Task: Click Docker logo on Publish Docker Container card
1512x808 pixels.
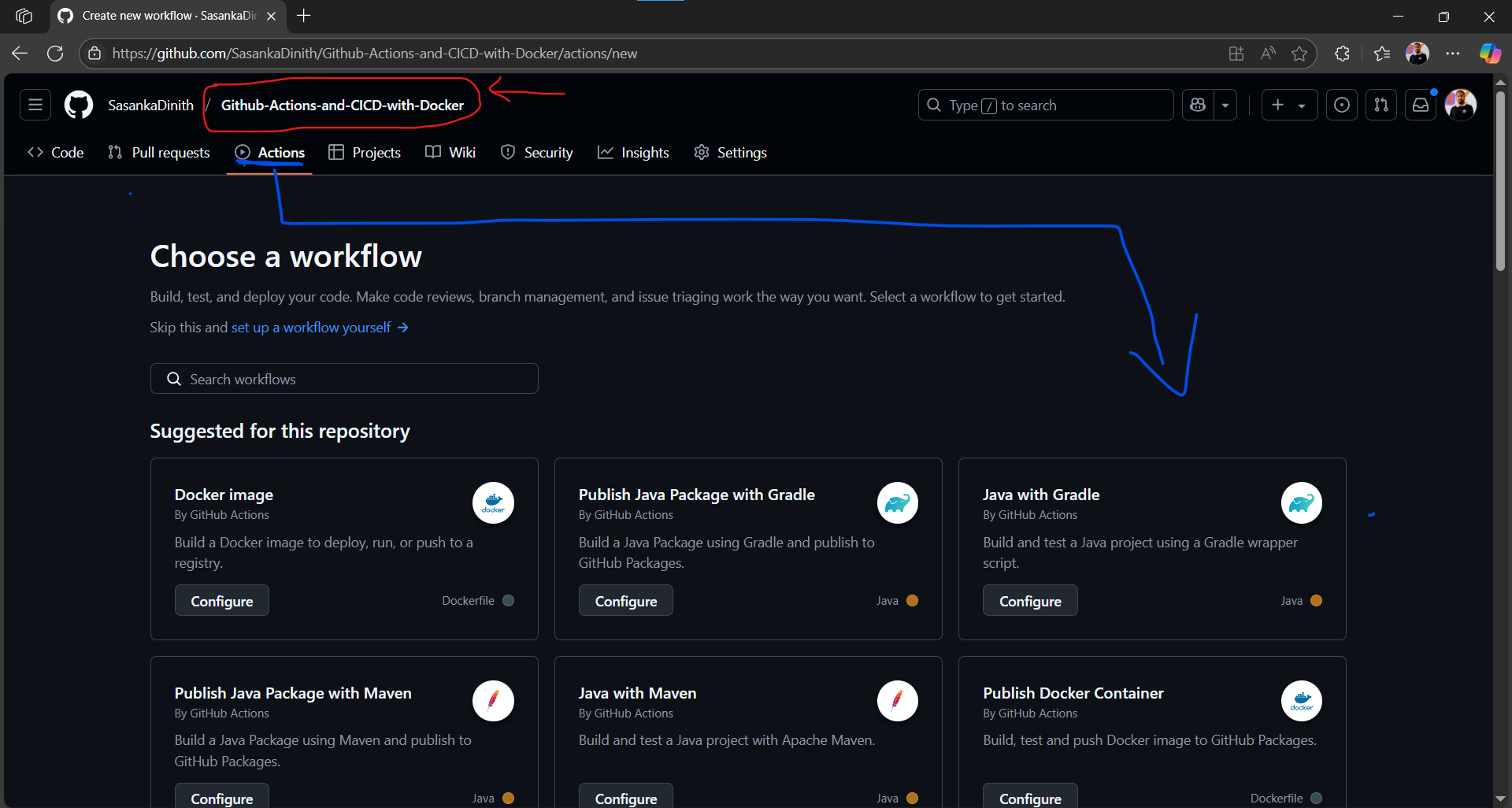Action: pos(1302,701)
